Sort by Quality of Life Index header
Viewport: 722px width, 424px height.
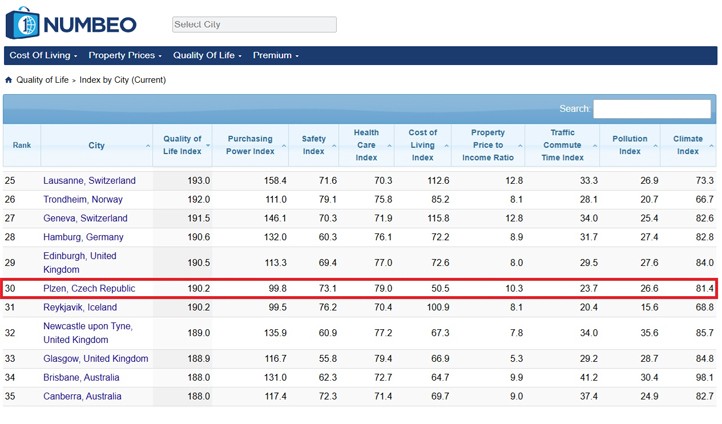pyautogui.click(x=183, y=146)
